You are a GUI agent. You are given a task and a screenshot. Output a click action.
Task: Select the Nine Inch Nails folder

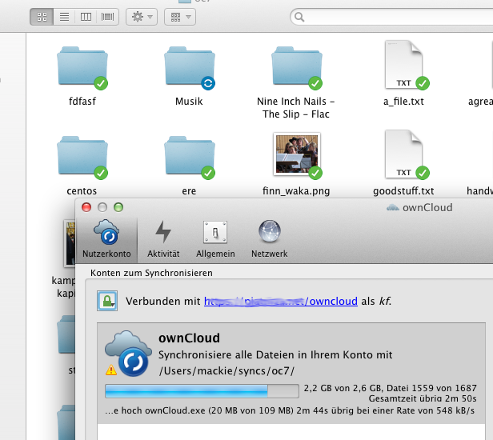[x=297, y=66]
